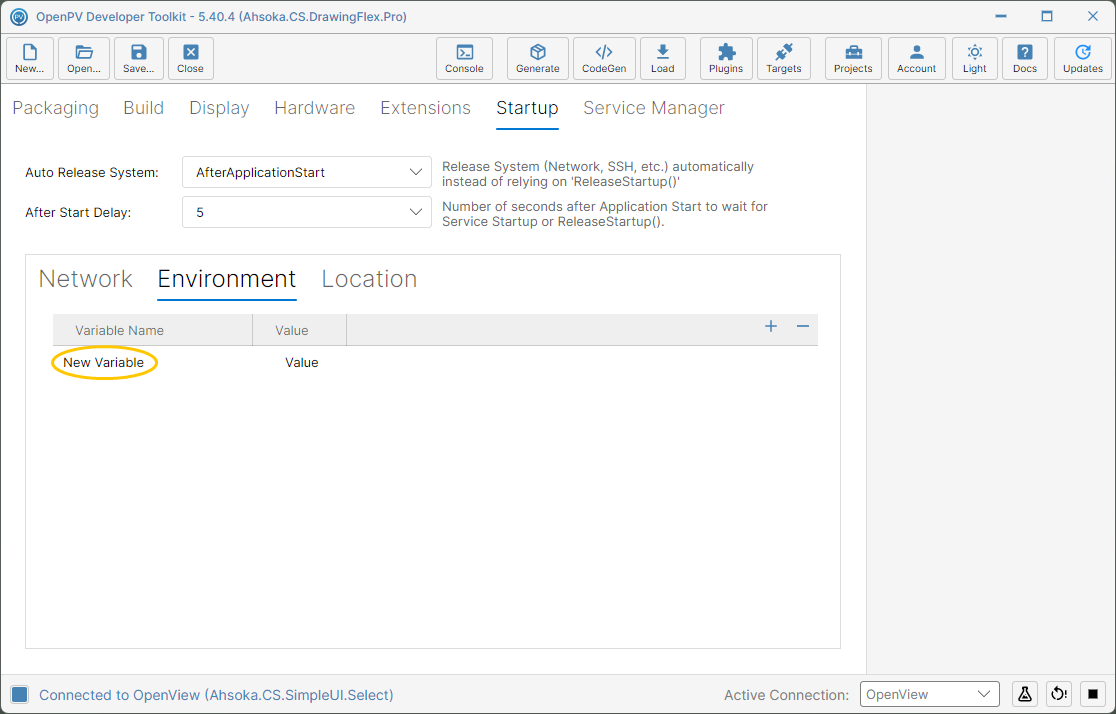Click the Load download icon
This screenshot has height=714, width=1116.
click(x=662, y=58)
